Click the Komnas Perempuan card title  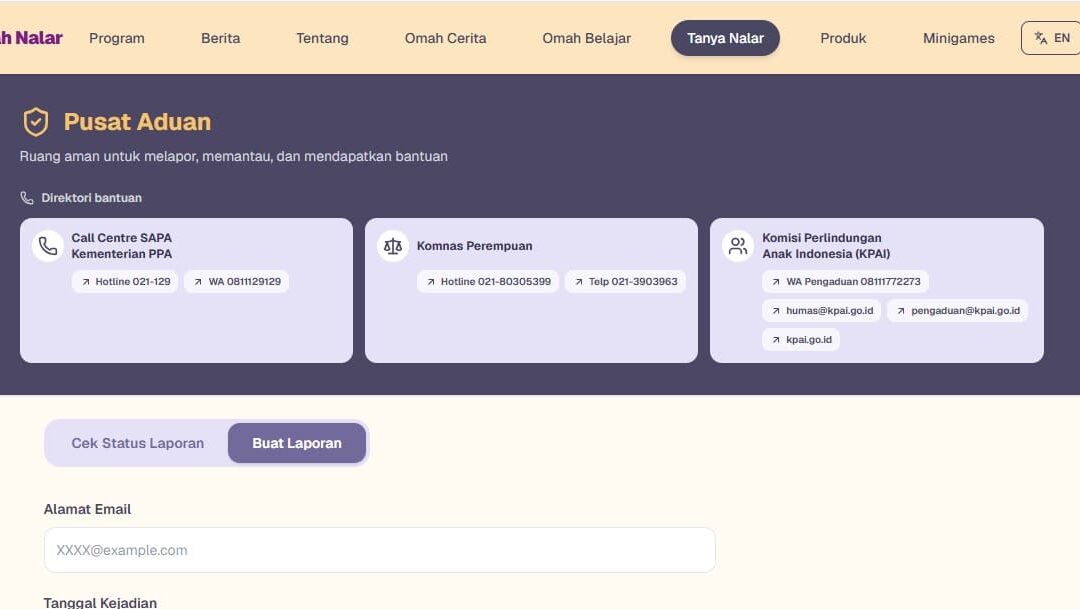pyautogui.click(x=475, y=246)
